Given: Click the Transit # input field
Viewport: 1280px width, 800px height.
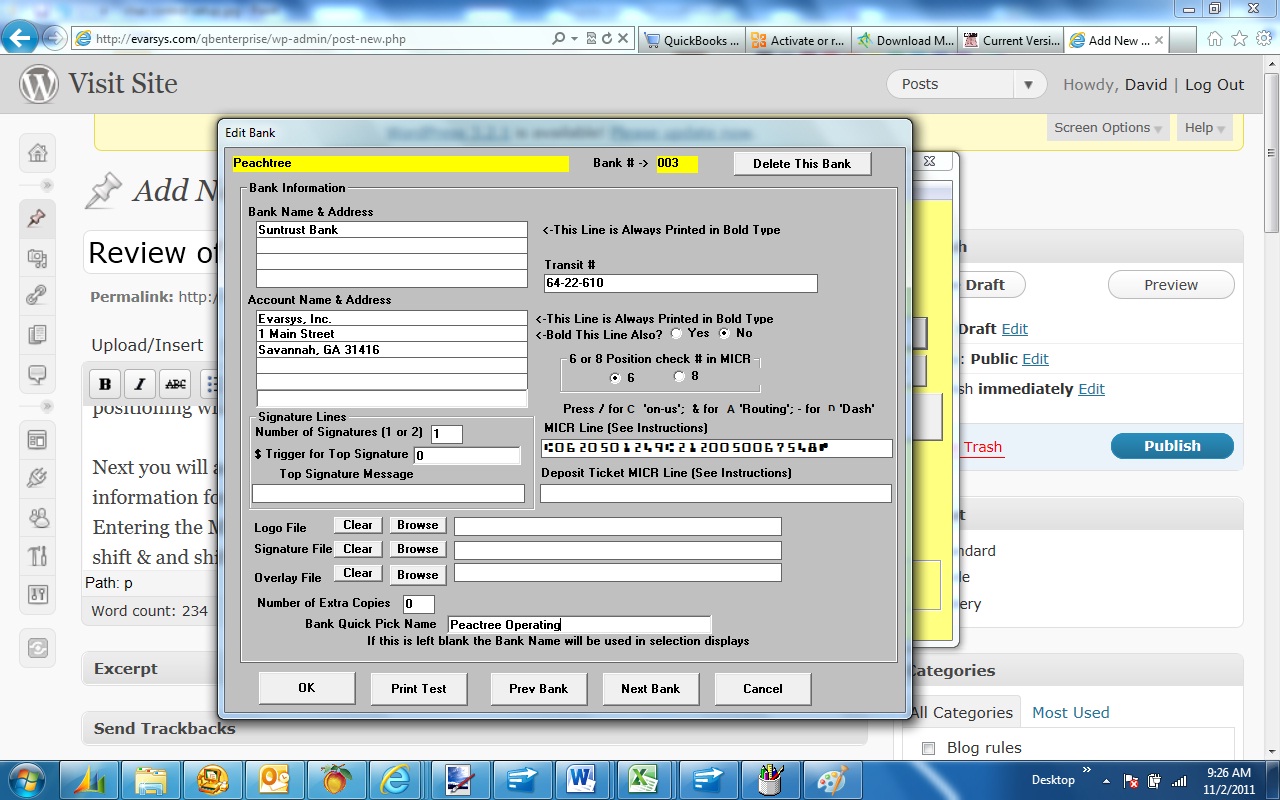Looking at the screenshot, I should pyautogui.click(x=681, y=283).
